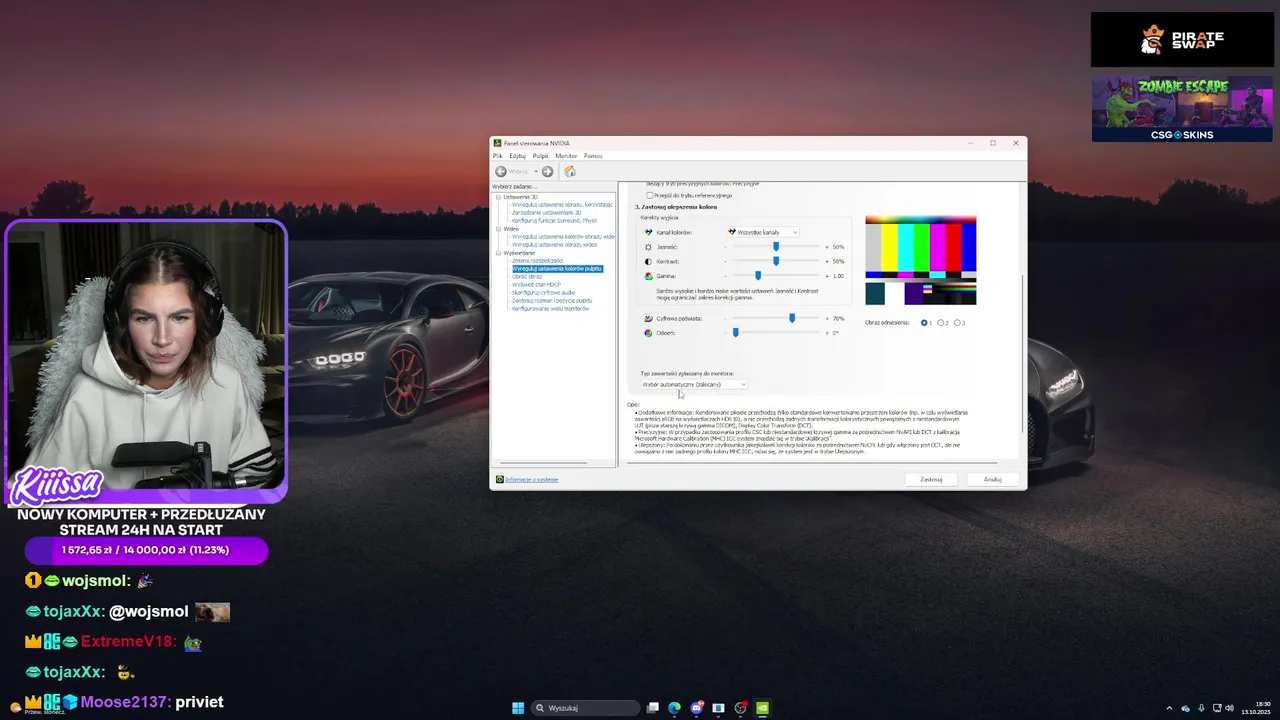The image size is (1280, 720).
Task: Click the Odcień slider handle
Action: [x=735, y=332]
